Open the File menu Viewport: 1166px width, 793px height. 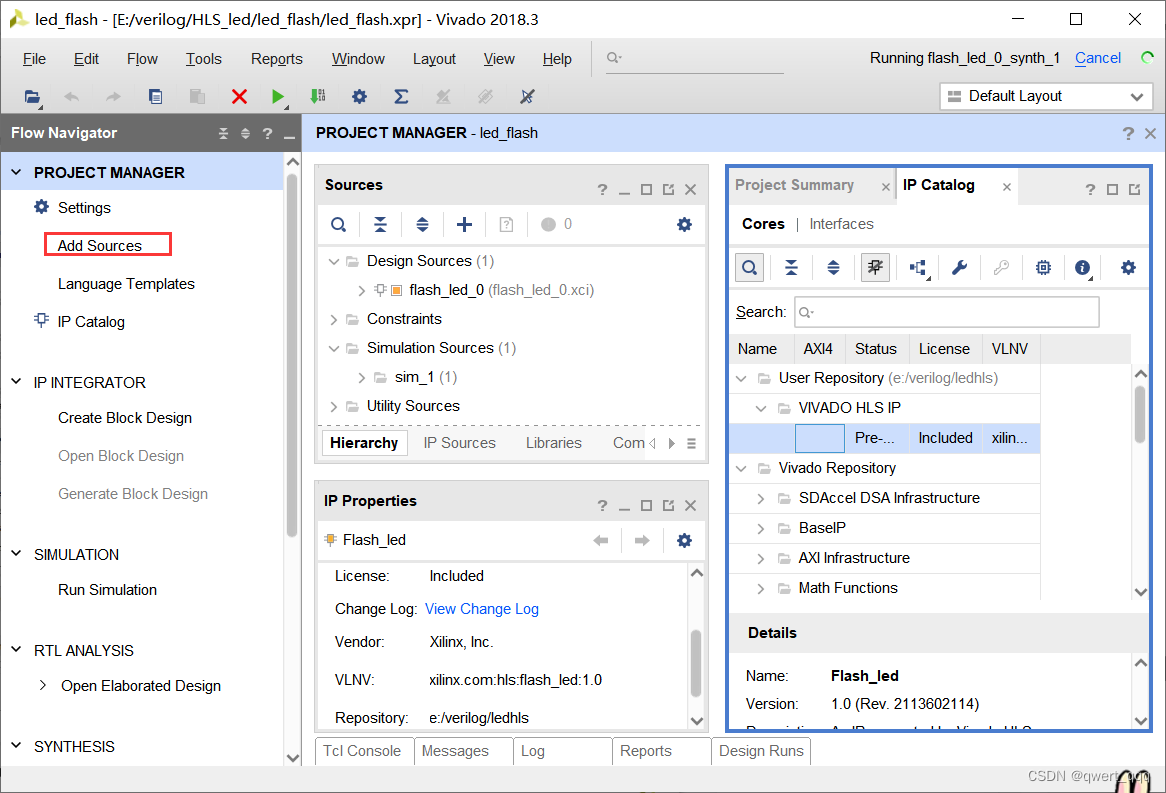(x=34, y=59)
